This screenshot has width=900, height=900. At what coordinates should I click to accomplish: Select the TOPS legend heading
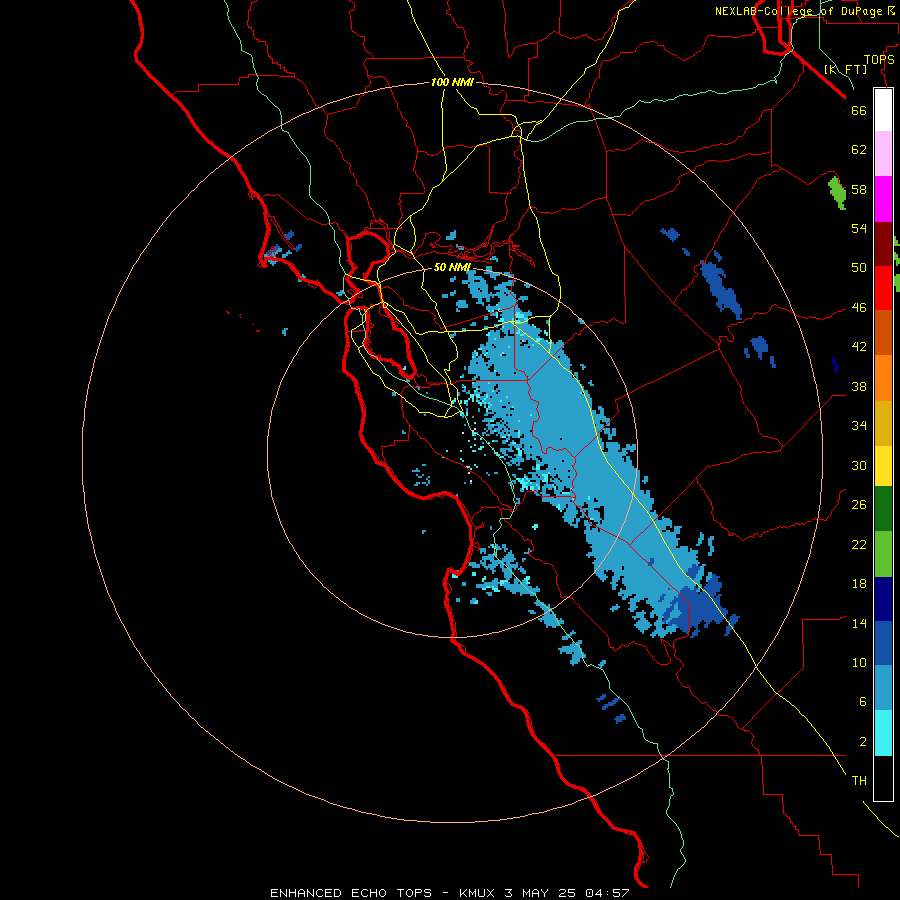pyautogui.click(x=879, y=60)
